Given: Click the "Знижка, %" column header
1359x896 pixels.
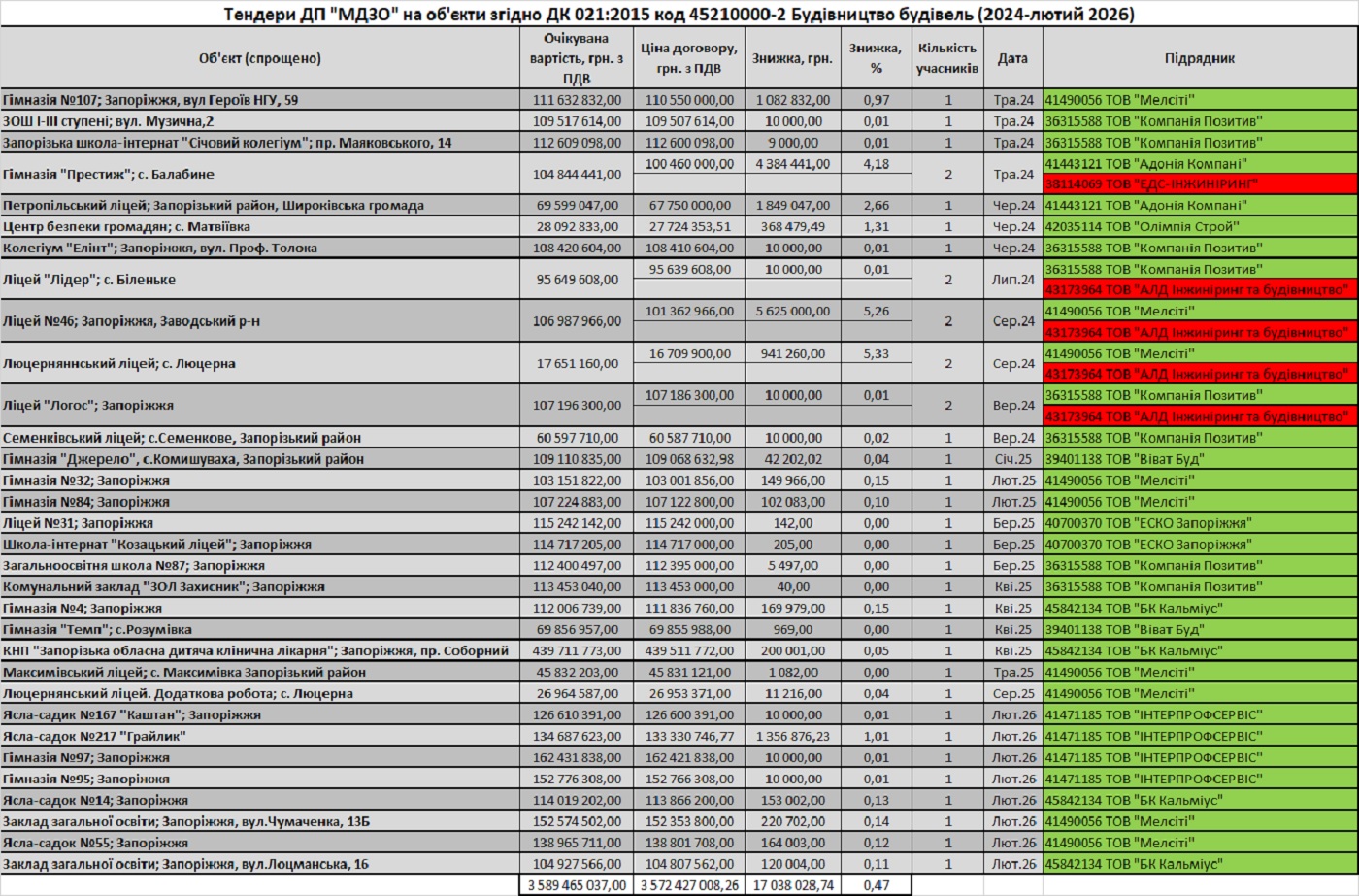Looking at the screenshot, I should click(x=876, y=58).
